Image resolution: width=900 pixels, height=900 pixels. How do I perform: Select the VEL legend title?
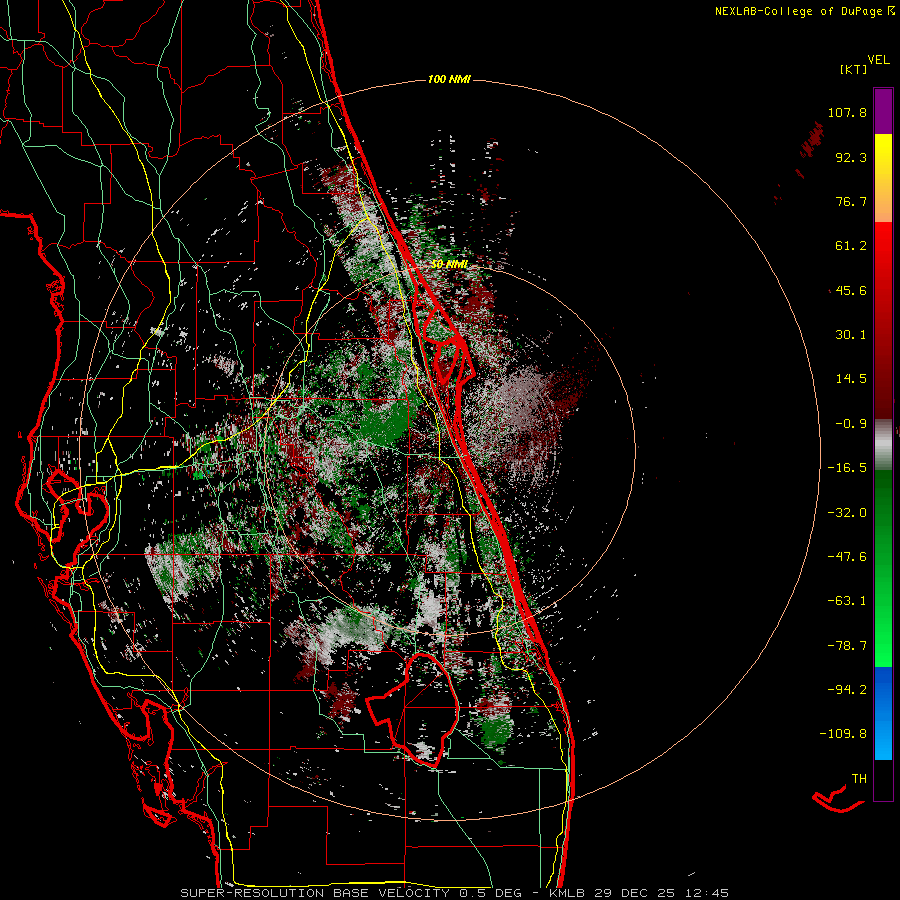[x=878, y=60]
